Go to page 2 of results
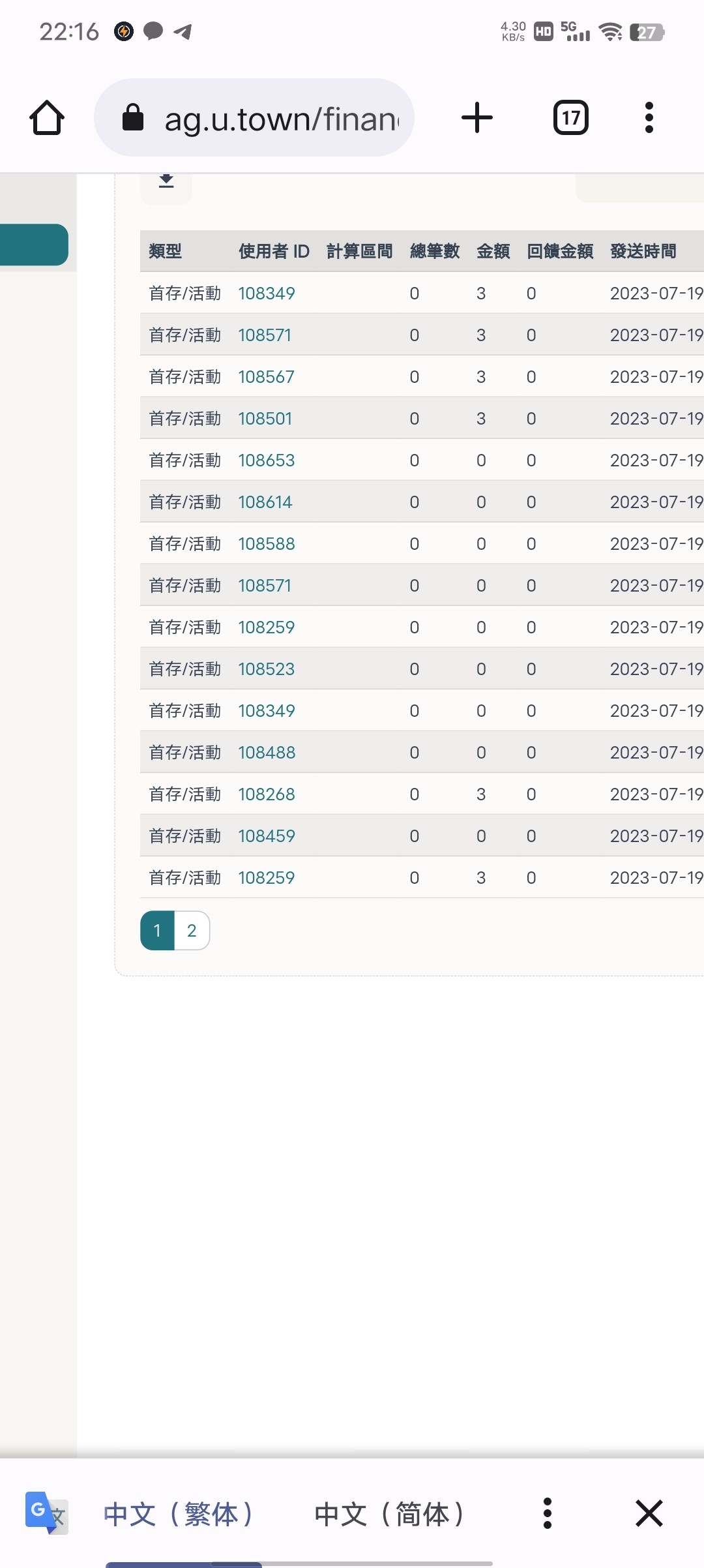The height and width of the screenshot is (1568, 704). [192, 930]
